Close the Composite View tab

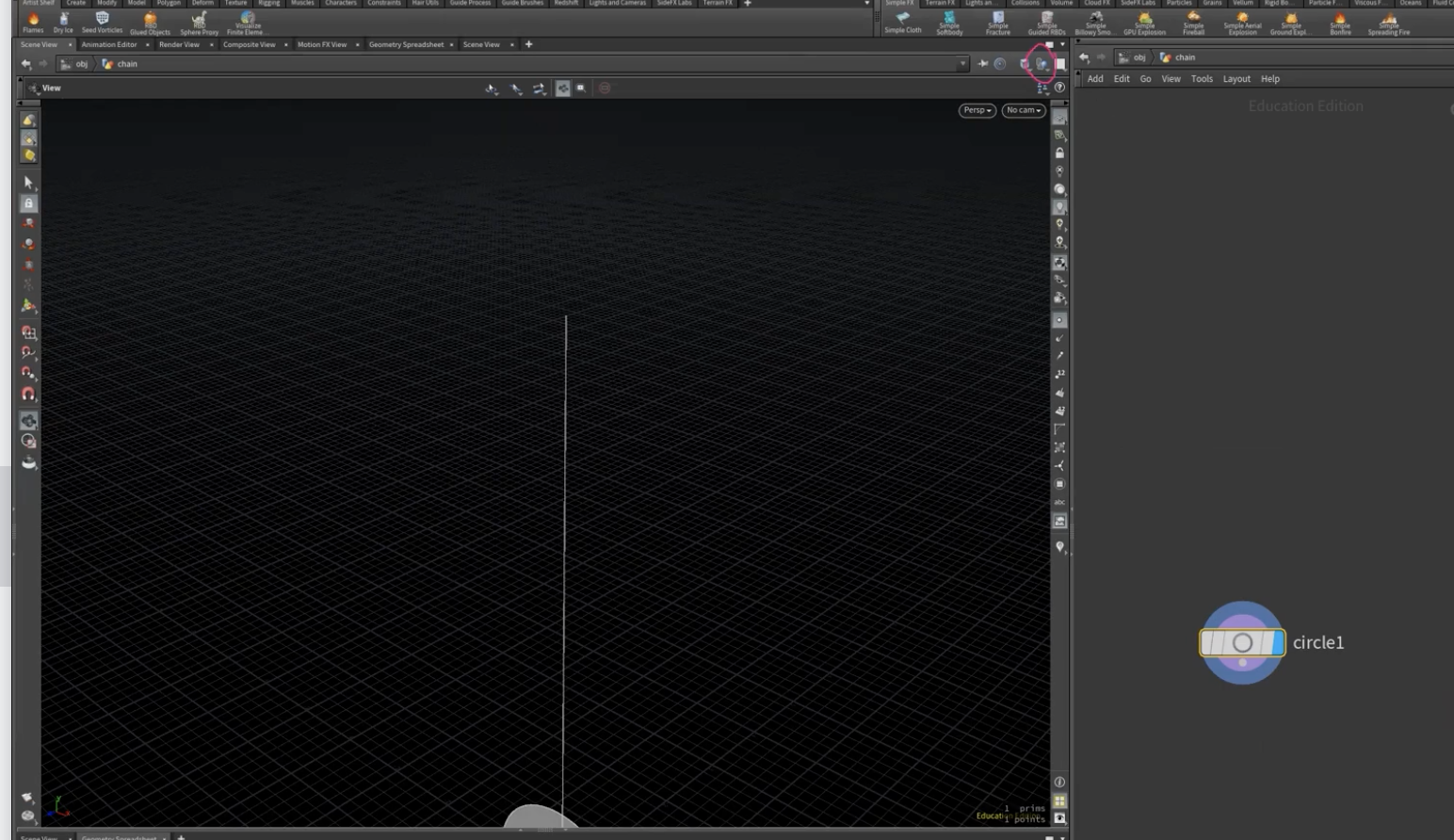[x=285, y=44]
